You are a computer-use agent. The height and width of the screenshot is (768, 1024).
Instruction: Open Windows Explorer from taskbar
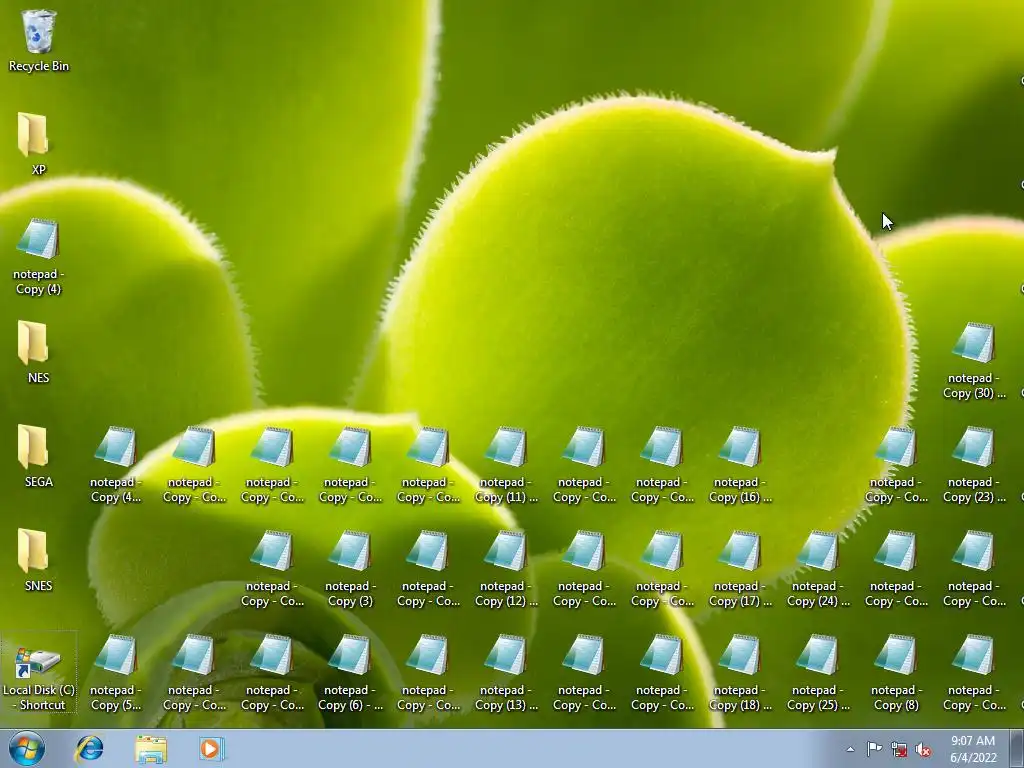[x=151, y=748]
